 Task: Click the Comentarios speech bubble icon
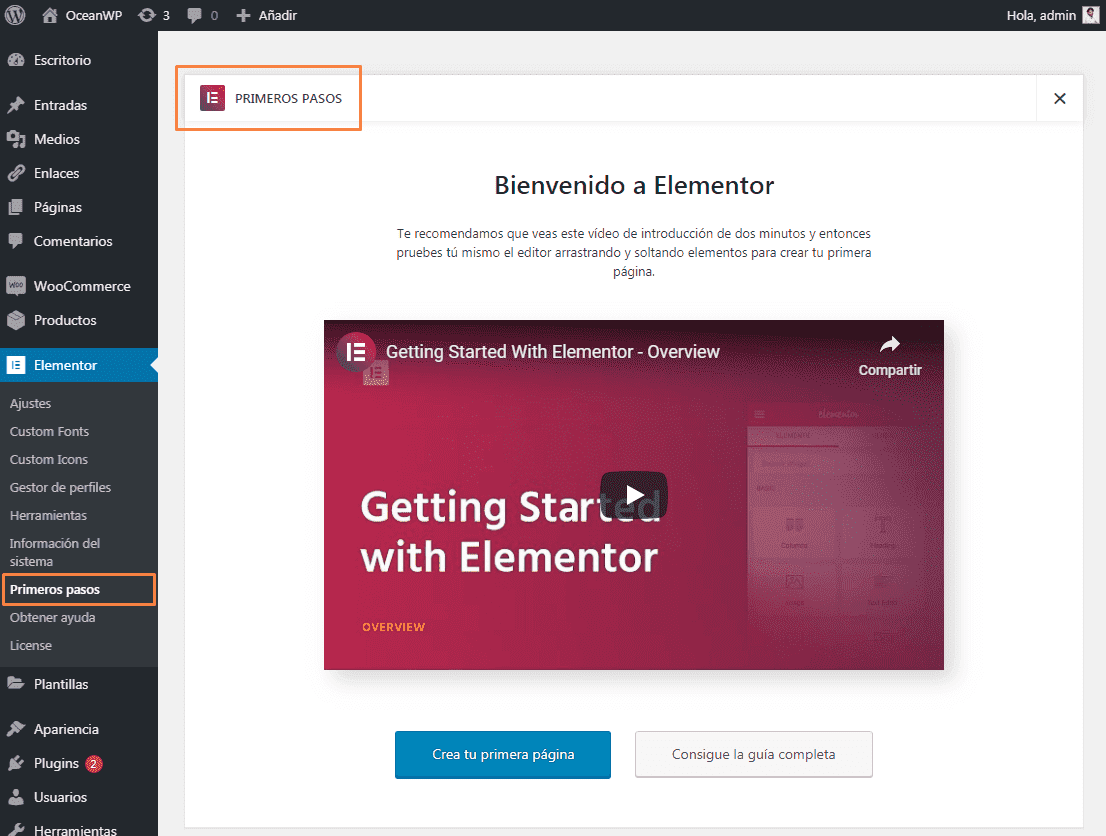tap(16, 241)
